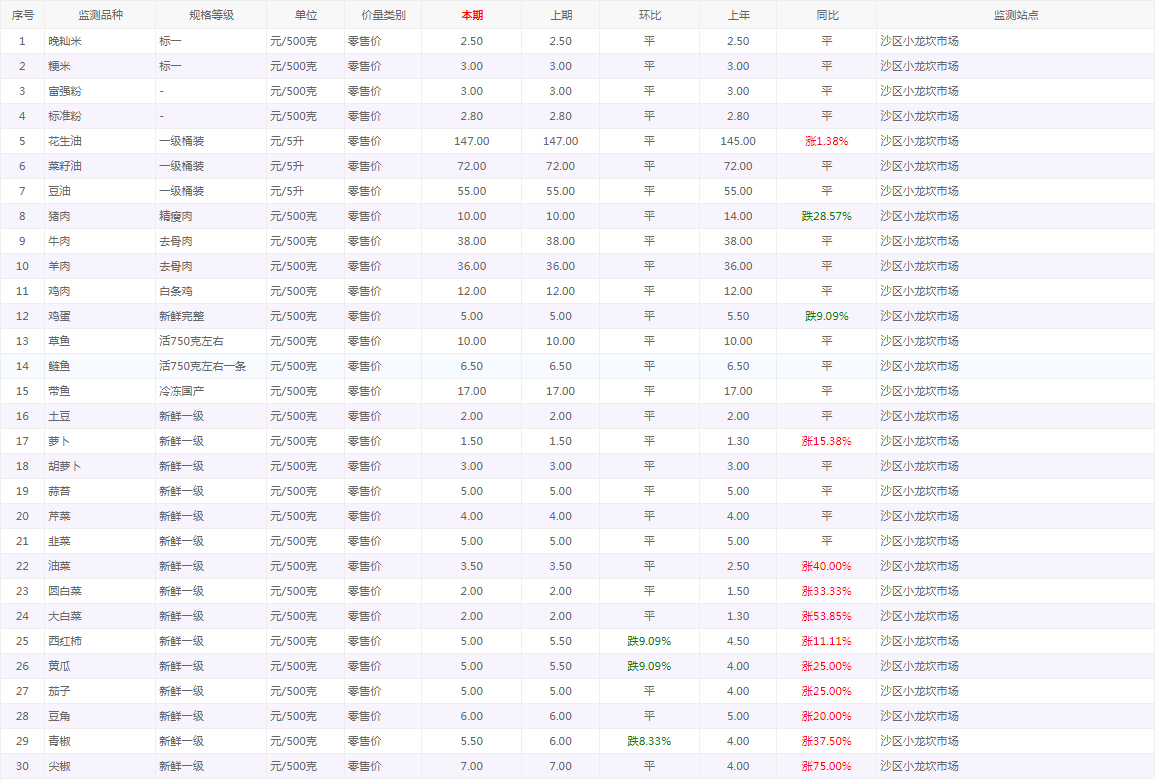Select the 涨75.00% value for 尖椒
Screen dimensions: 1155x780
[826, 766]
